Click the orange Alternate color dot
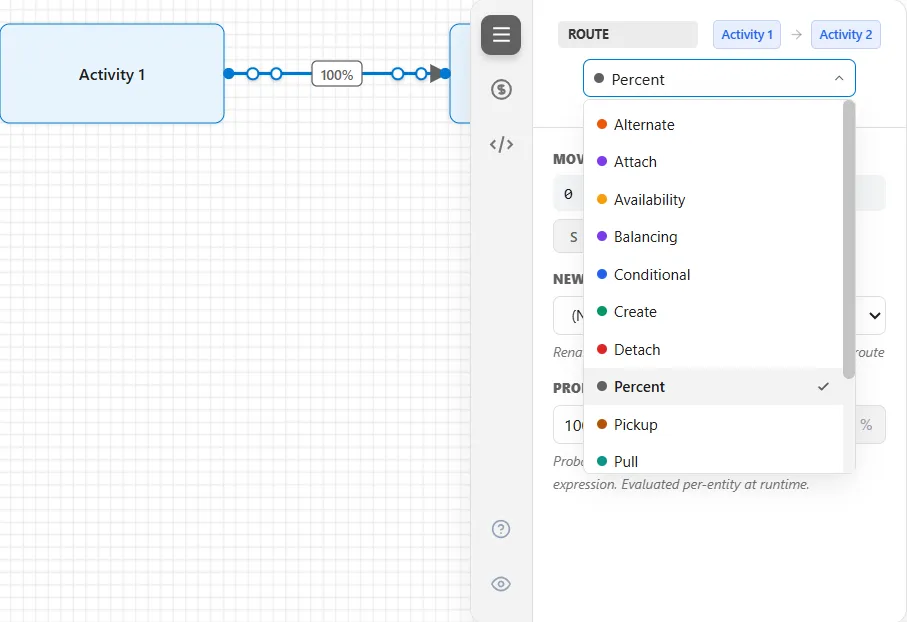 pyautogui.click(x=602, y=124)
